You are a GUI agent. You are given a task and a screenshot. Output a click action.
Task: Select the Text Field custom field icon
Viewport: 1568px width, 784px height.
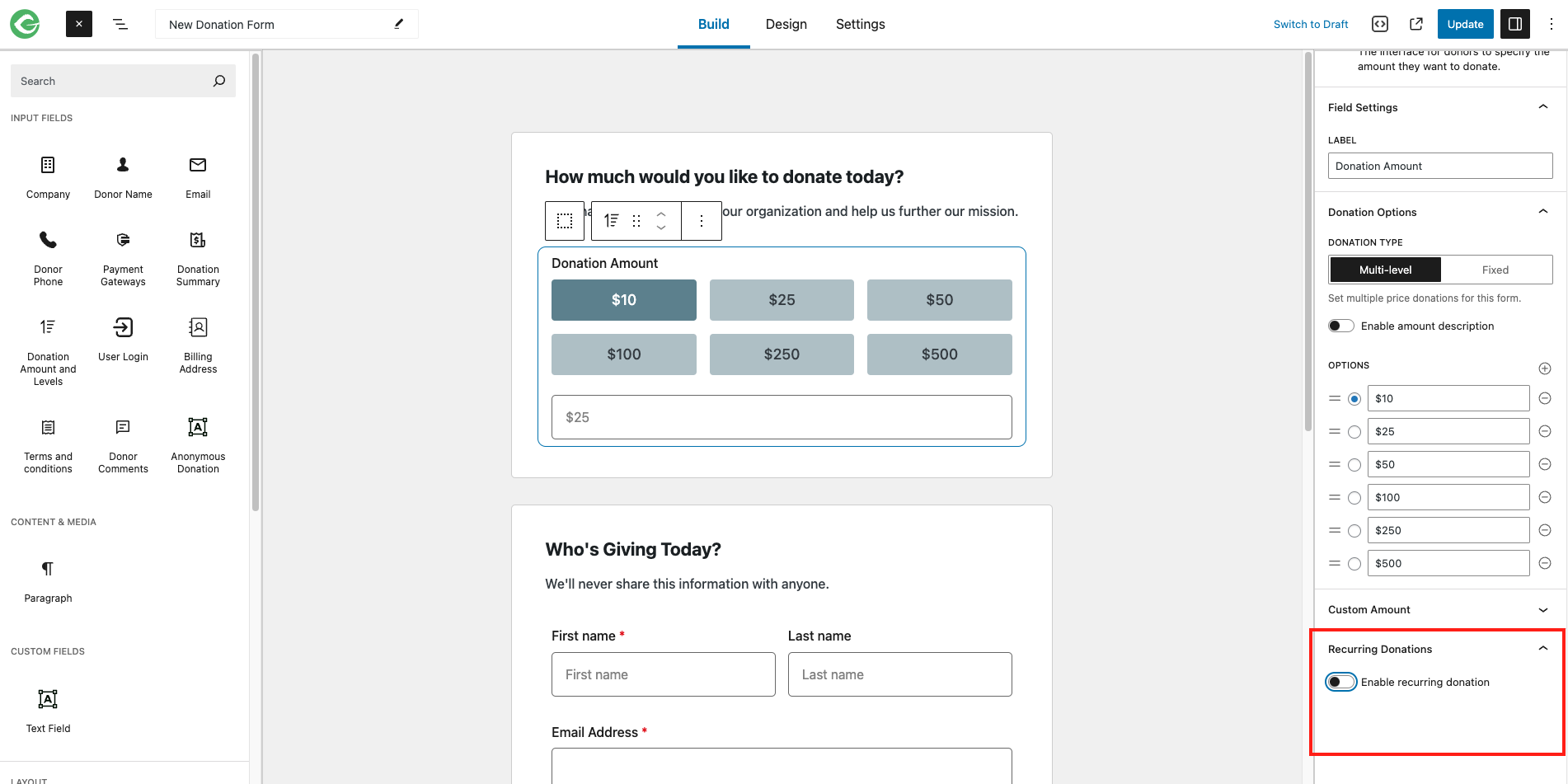pyautogui.click(x=47, y=697)
